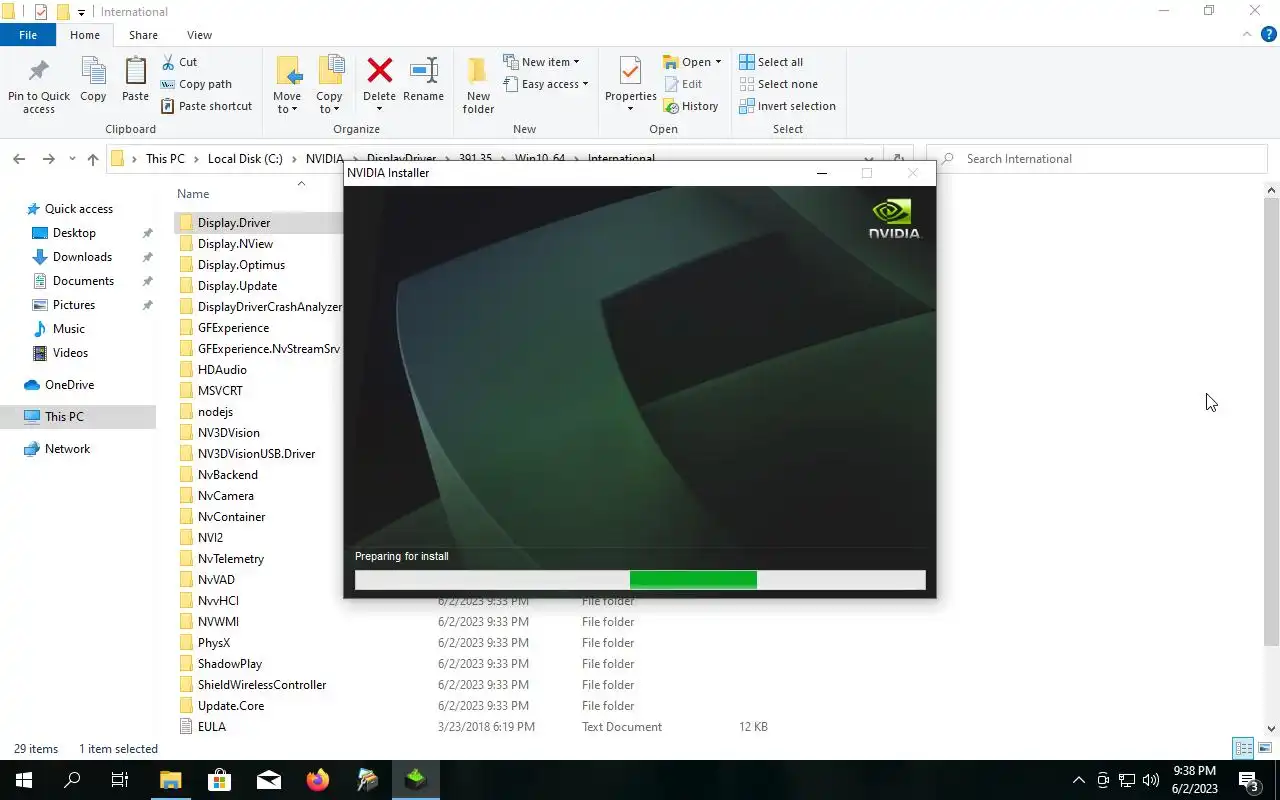1280x800 pixels.
Task: Click This PC in address bar
Action: (x=165, y=159)
